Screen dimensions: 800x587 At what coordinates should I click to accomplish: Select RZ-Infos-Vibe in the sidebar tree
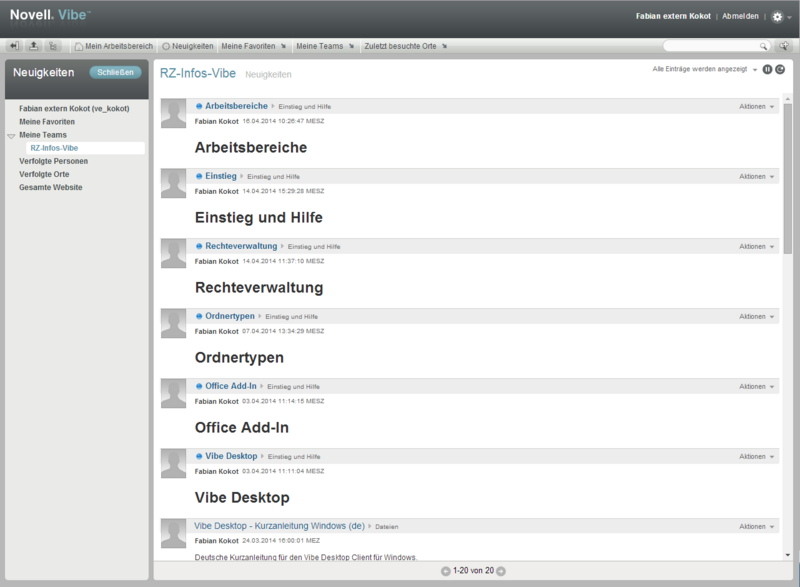pyautogui.click(x=54, y=148)
